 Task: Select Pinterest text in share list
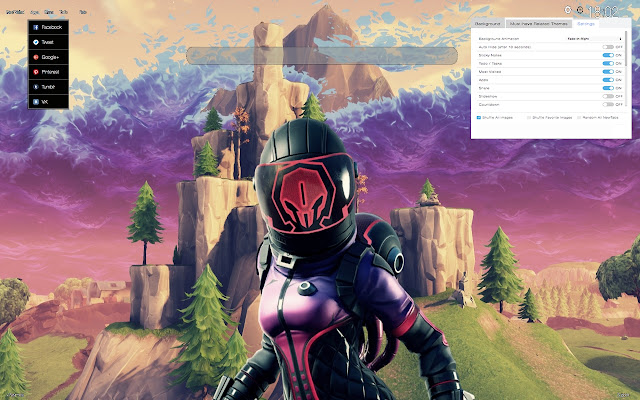pyautogui.click(x=50, y=72)
